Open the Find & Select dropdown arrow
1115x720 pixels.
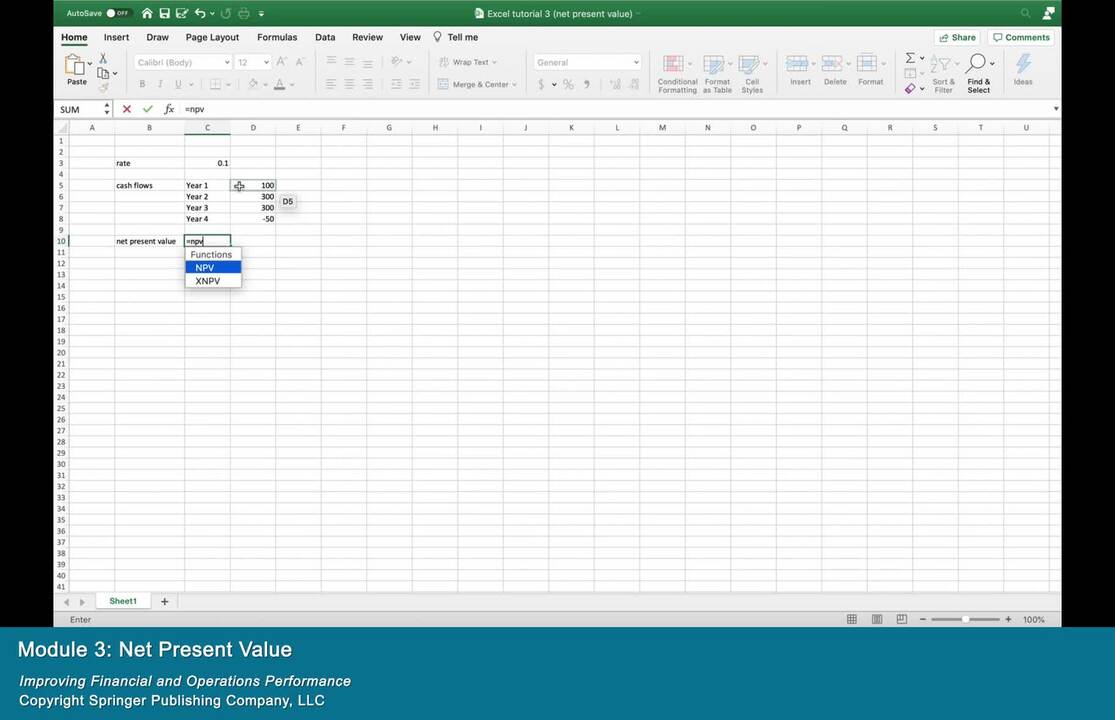(992, 63)
